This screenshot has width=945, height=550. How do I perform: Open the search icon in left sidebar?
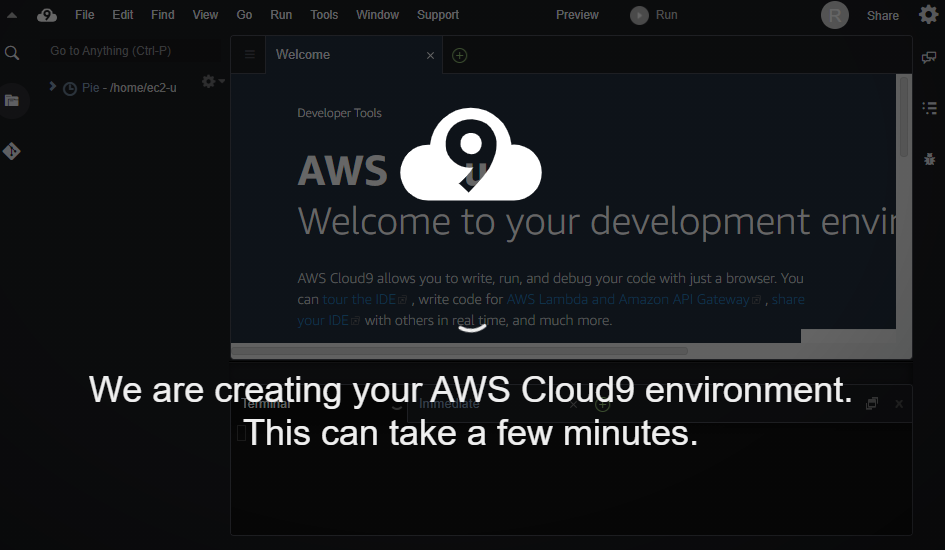(x=12, y=53)
